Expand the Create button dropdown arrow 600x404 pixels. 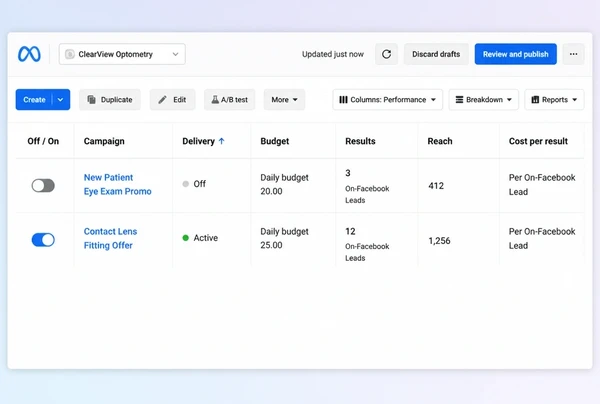(61, 99)
